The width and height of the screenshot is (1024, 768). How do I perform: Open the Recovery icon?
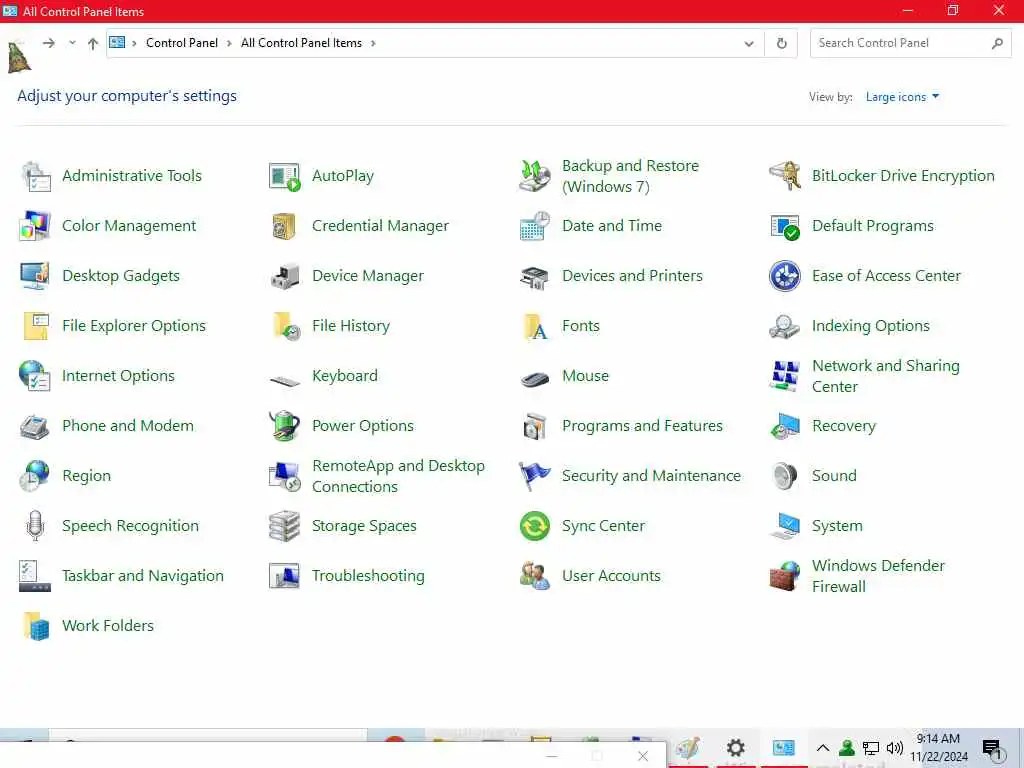[x=785, y=426]
